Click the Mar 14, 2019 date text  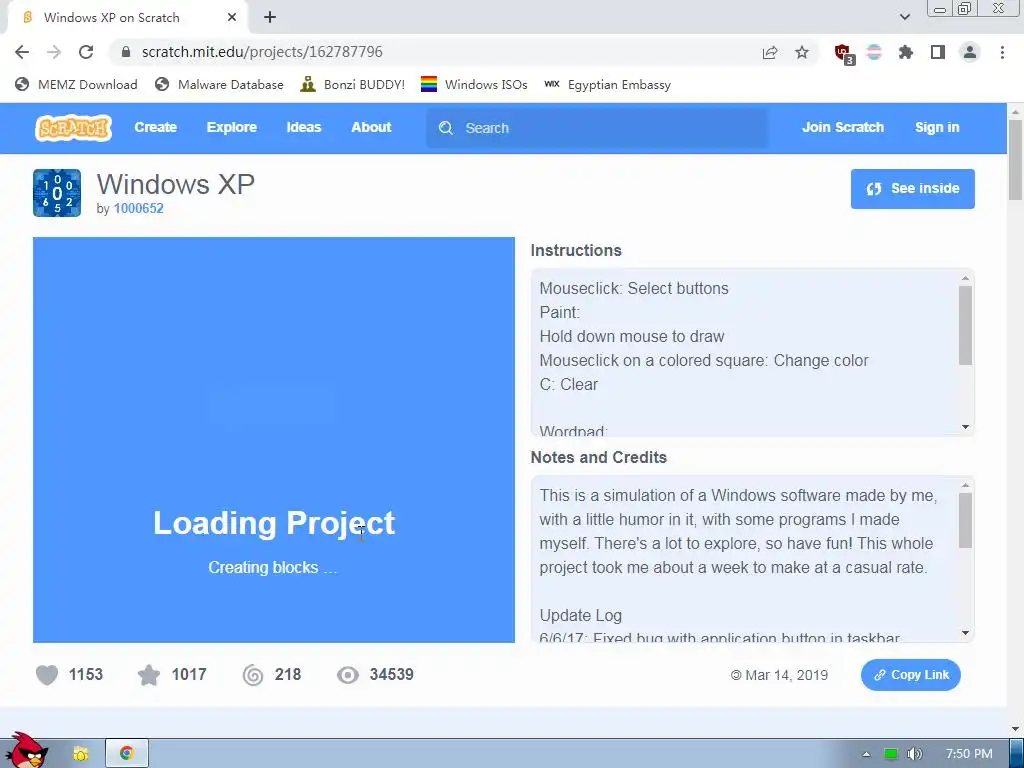click(x=786, y=675)
